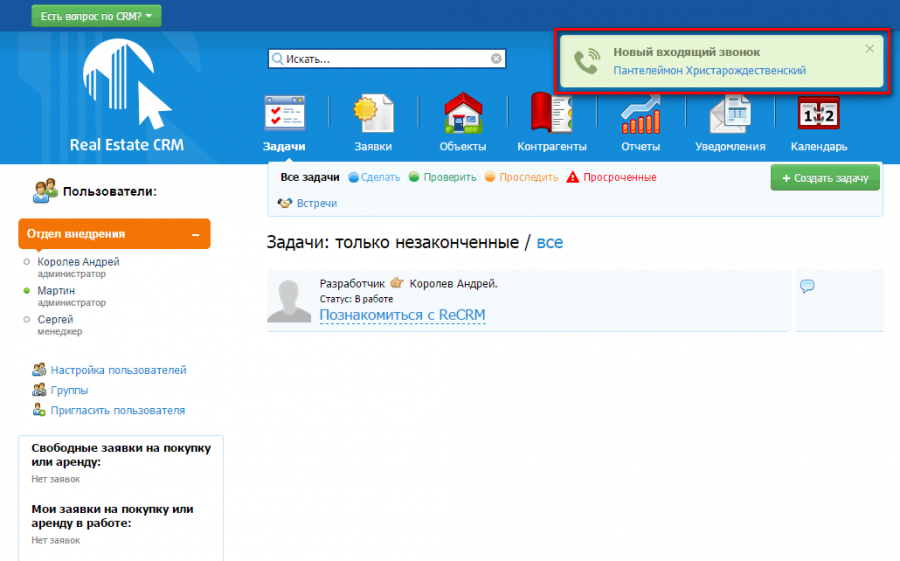Click the search magnifier icon
Image resolution: width=900 pixels, height=561 pixels.
[x=278, y=59]
